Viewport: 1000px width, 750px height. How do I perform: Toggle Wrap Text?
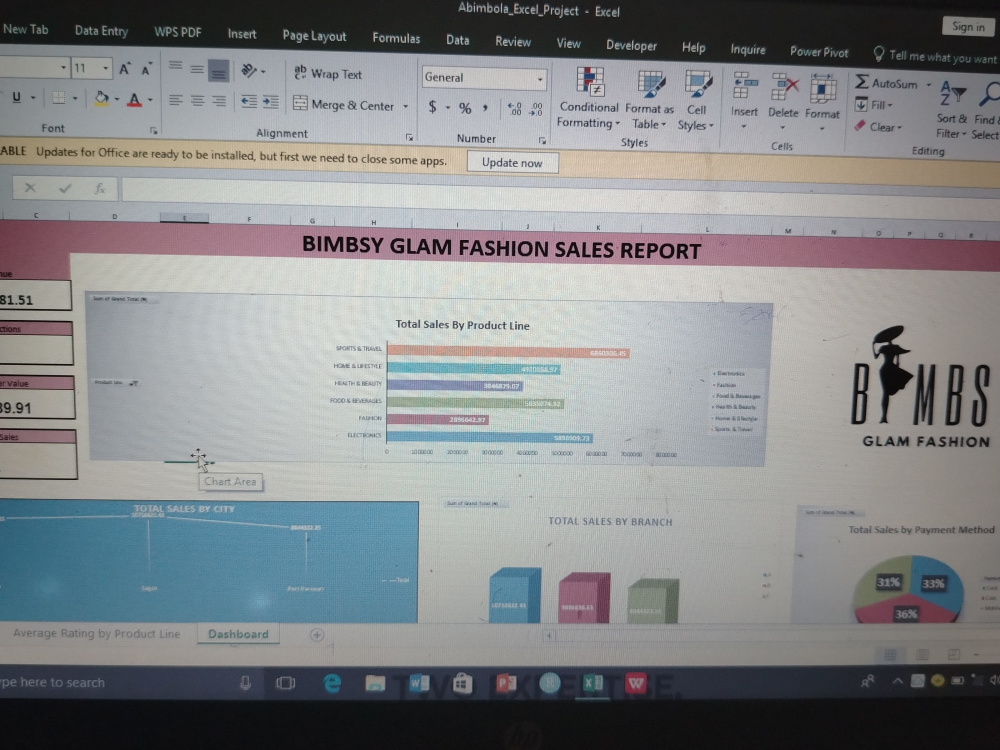pyautogui.click(x=328, y=73)
